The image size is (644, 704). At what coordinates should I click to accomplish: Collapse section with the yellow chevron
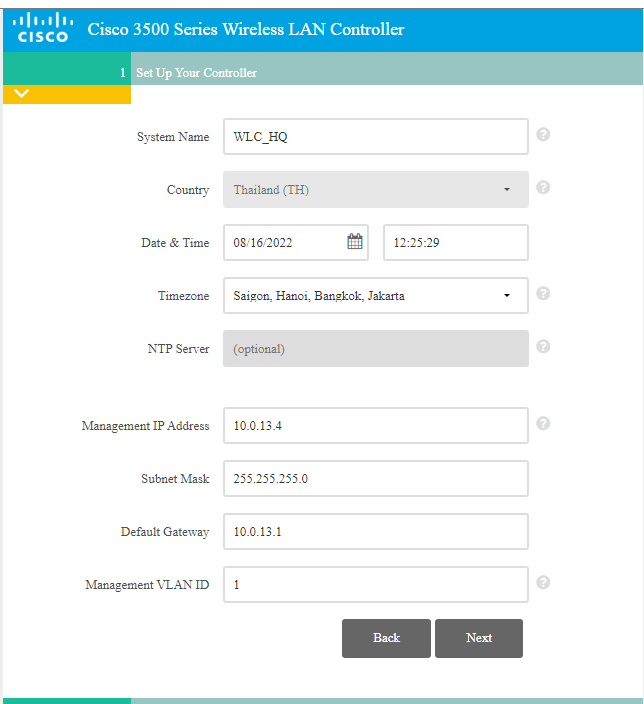pos(23,94)
